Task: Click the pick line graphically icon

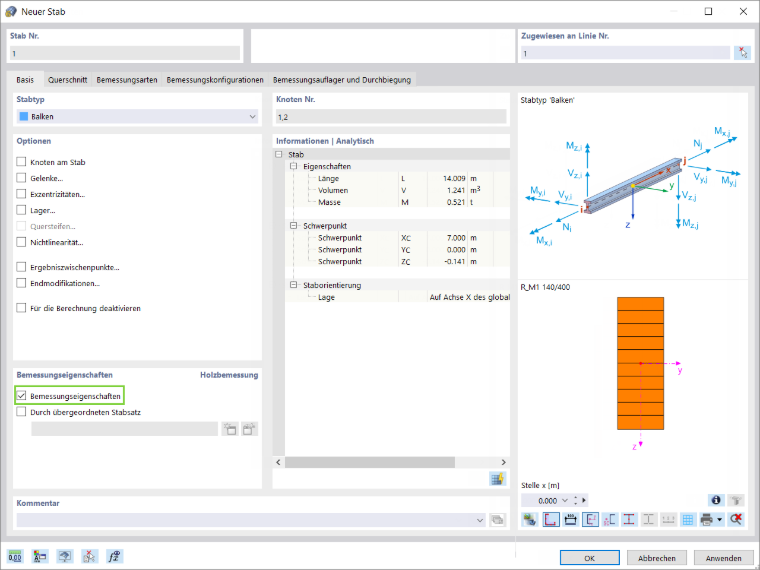Action: pos(742,52)
